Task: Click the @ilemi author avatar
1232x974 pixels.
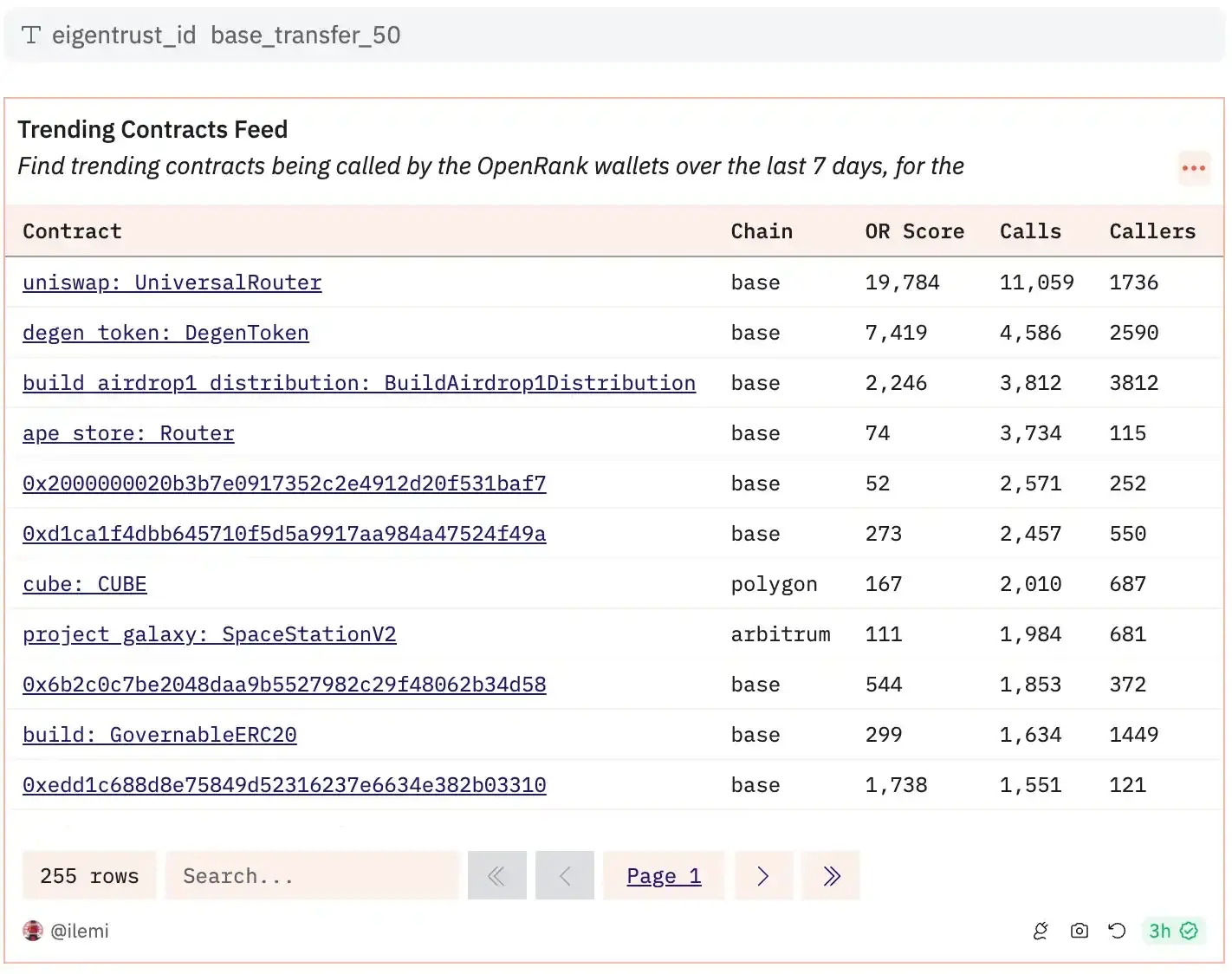Action: (x=33, y=931)
